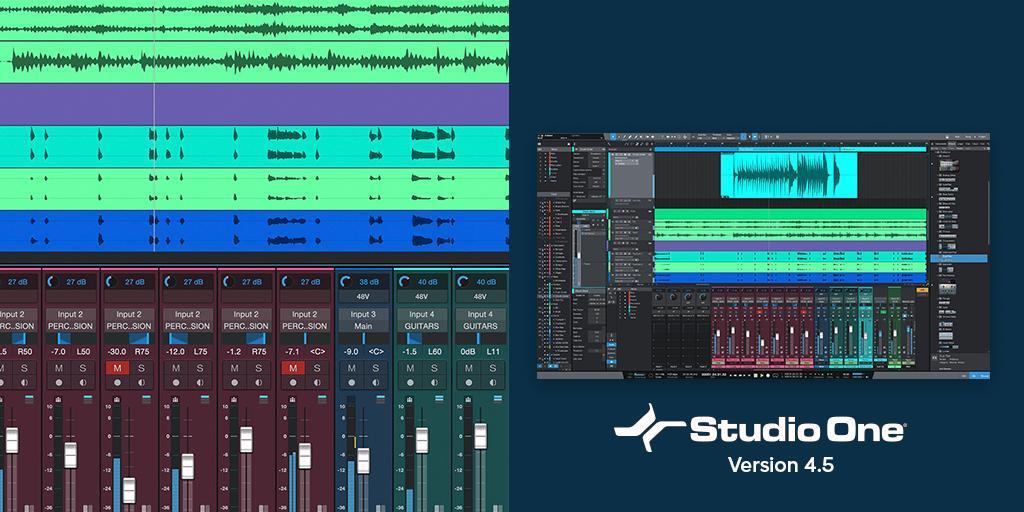Mute the -7.0 L50 percussion channel

(x=59, y=368)
